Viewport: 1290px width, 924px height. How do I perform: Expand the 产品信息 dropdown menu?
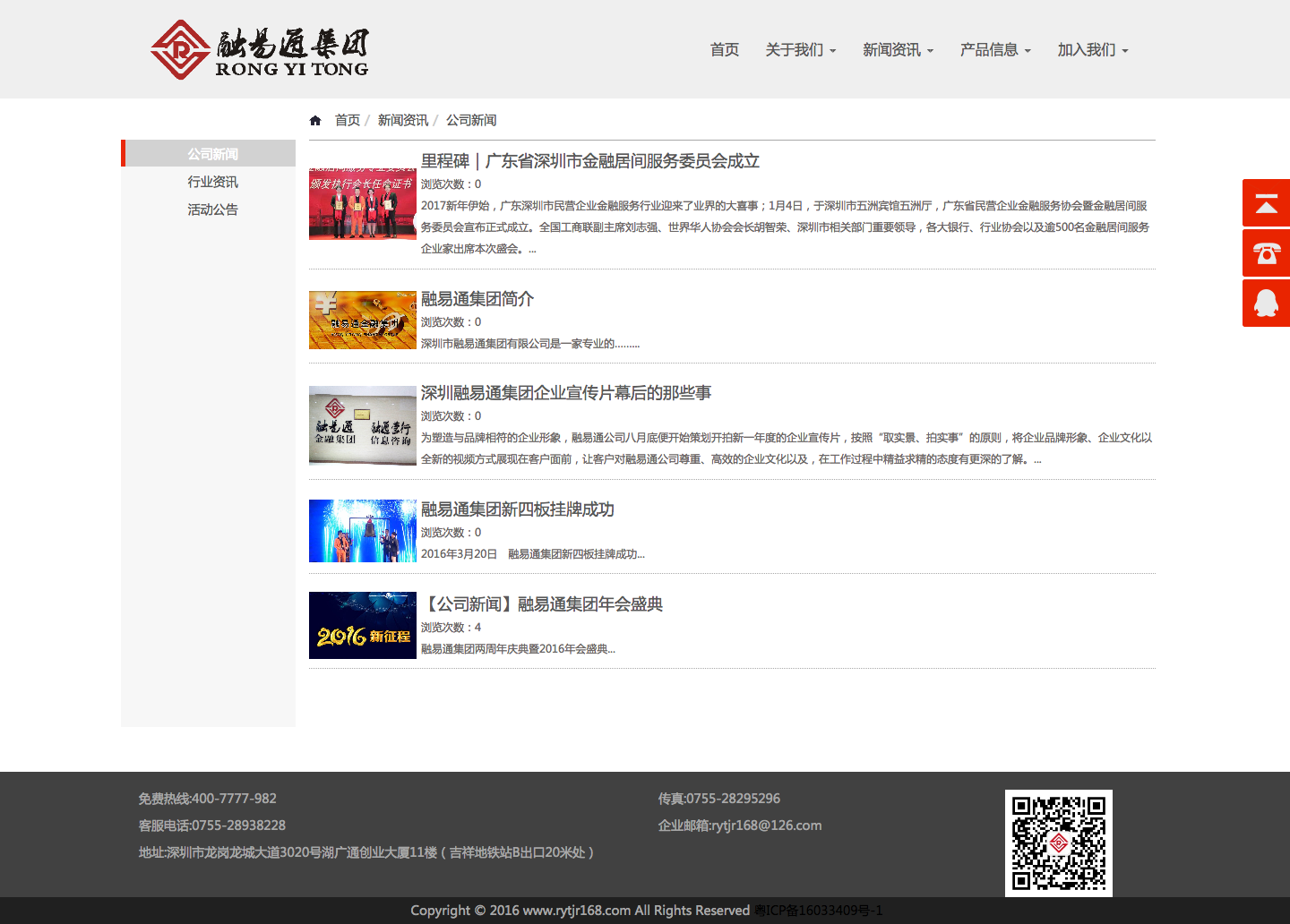click(995, 49)
